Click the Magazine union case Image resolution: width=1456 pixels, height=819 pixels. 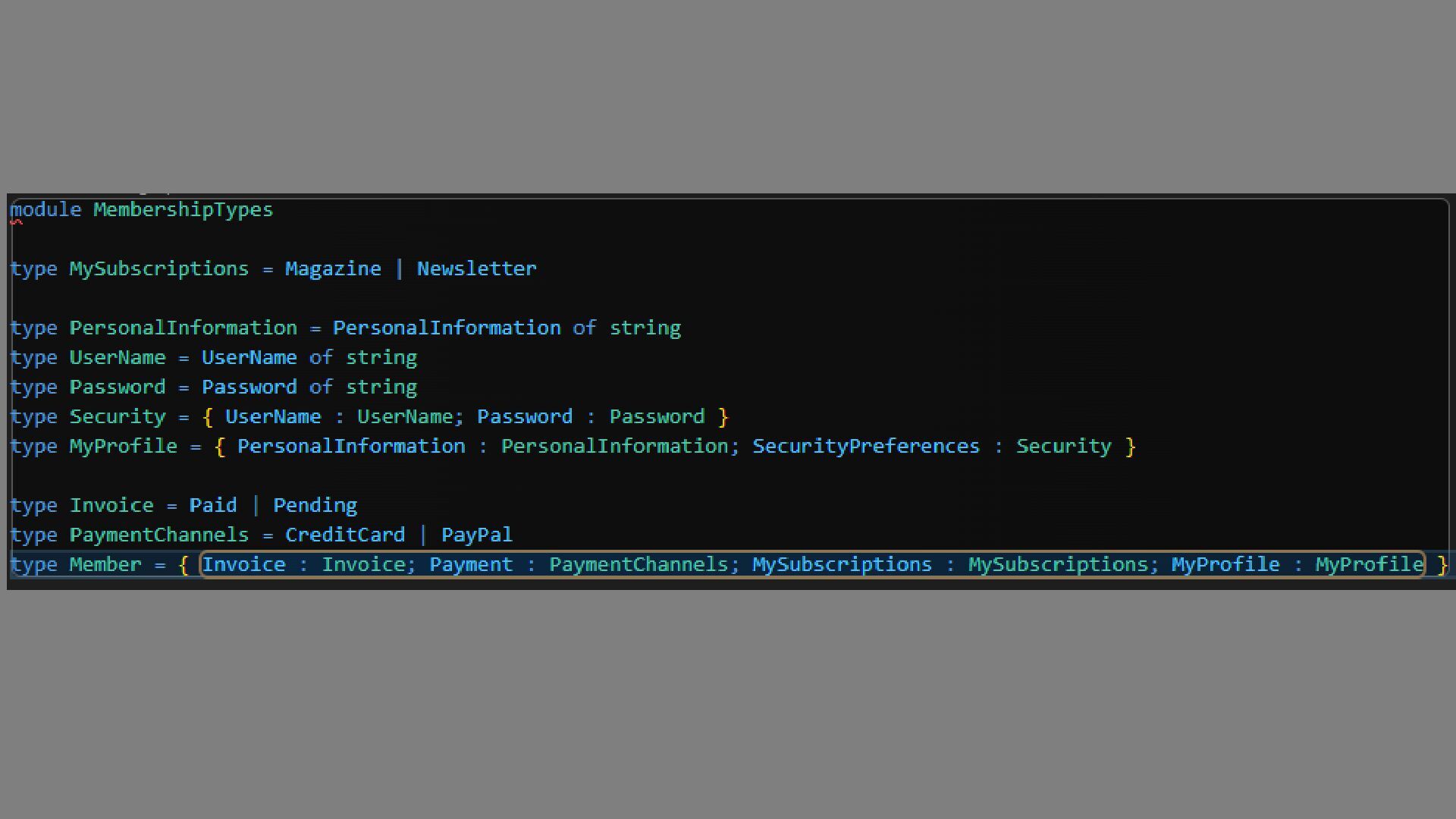point(333,268)
